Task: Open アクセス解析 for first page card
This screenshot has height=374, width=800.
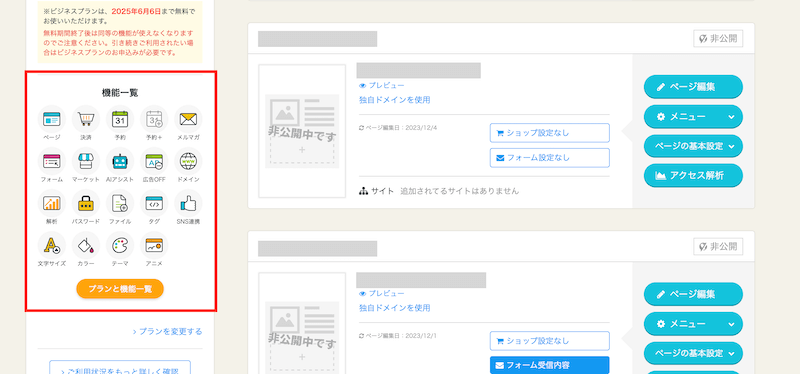Action: [693, 176]
